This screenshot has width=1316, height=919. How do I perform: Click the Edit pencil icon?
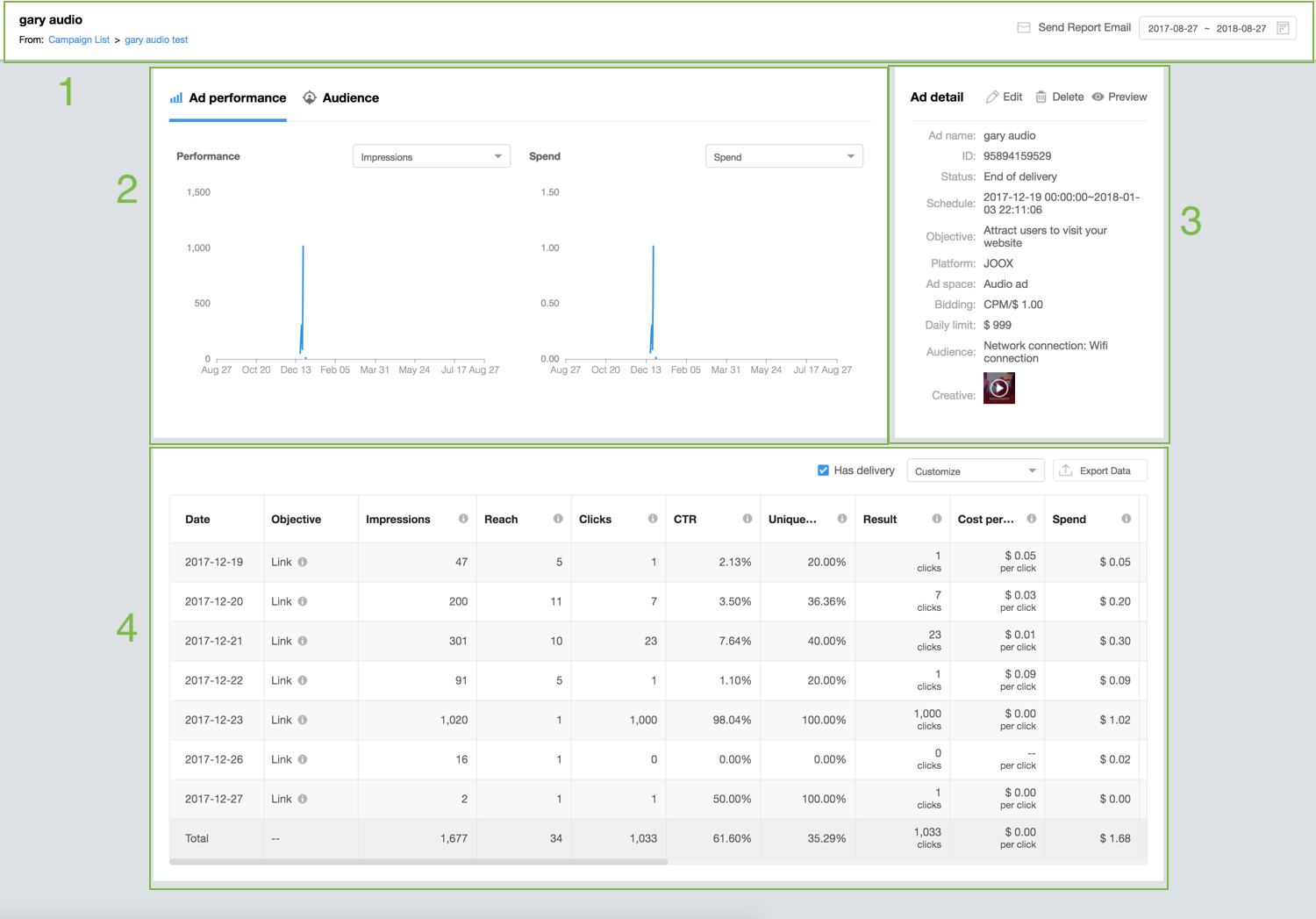[x=992, y=97]
